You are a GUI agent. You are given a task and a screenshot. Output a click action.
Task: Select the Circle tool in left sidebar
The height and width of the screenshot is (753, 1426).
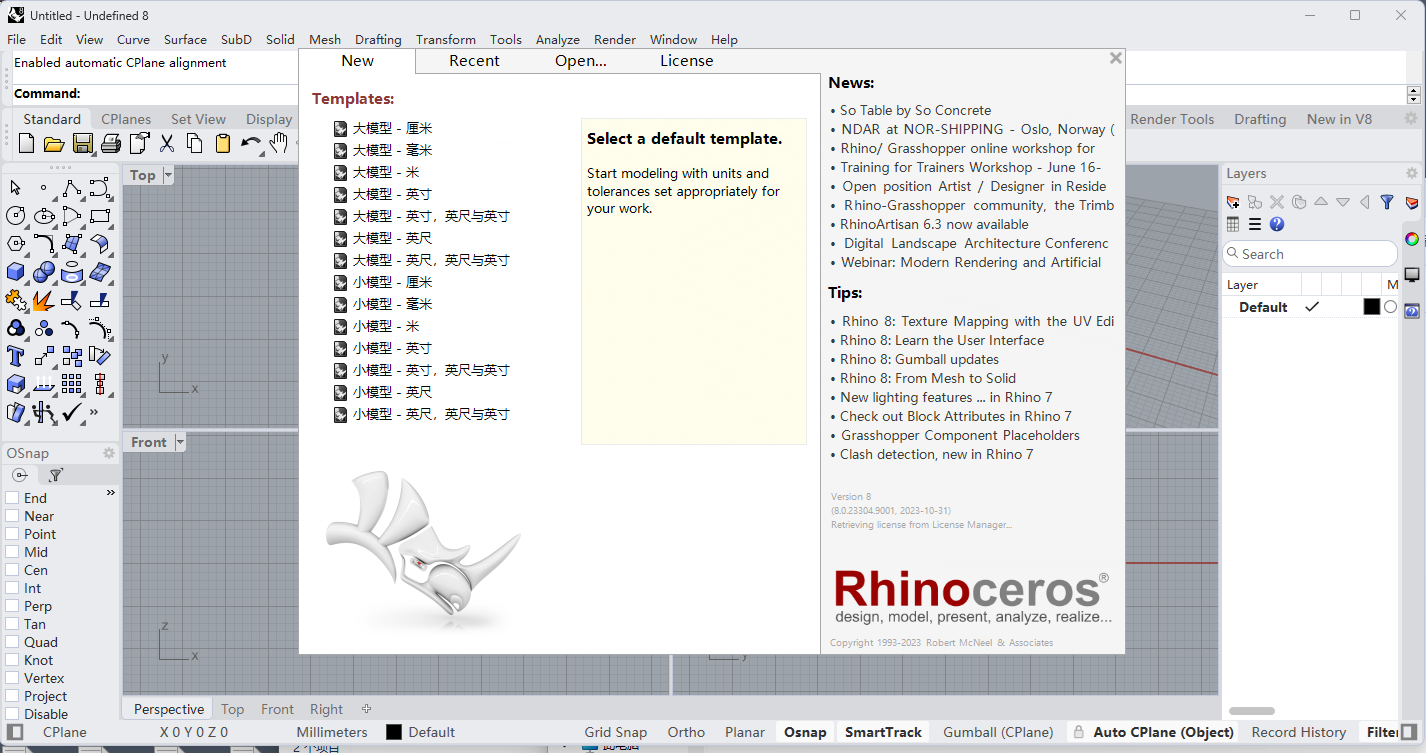coord(16,216)
